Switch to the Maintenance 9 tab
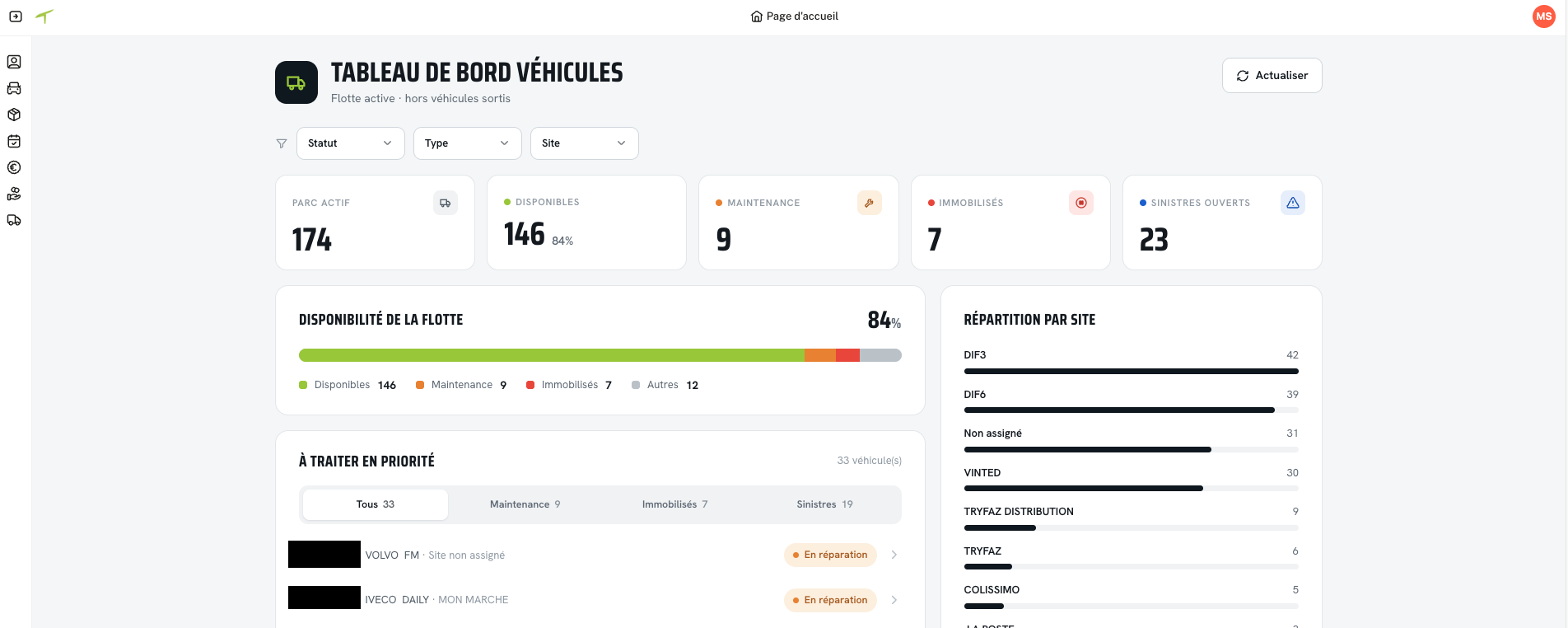This screenshot has width=1568, height=628. click(x=525, y=504)
